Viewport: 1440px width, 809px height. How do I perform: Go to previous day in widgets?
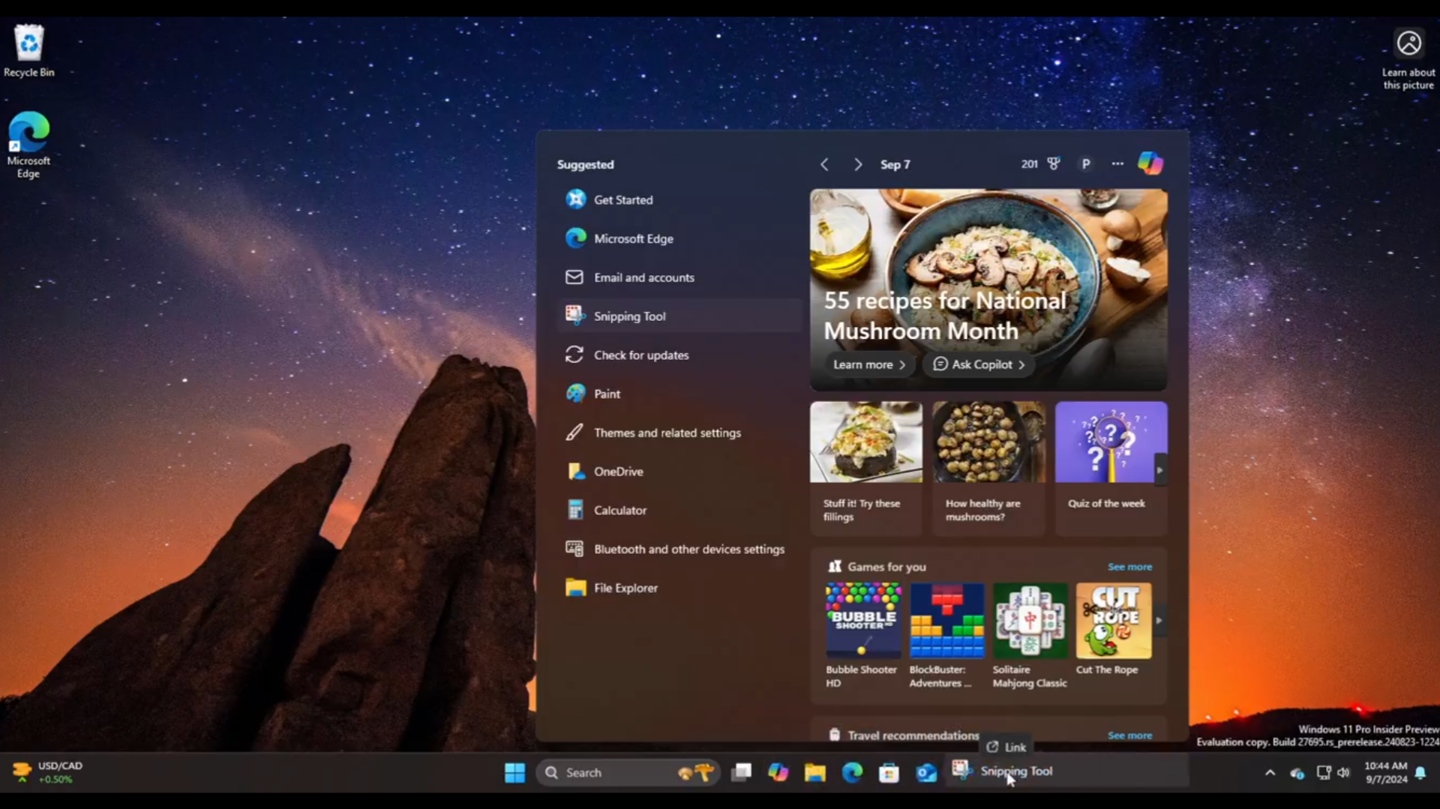pos(824,164)
